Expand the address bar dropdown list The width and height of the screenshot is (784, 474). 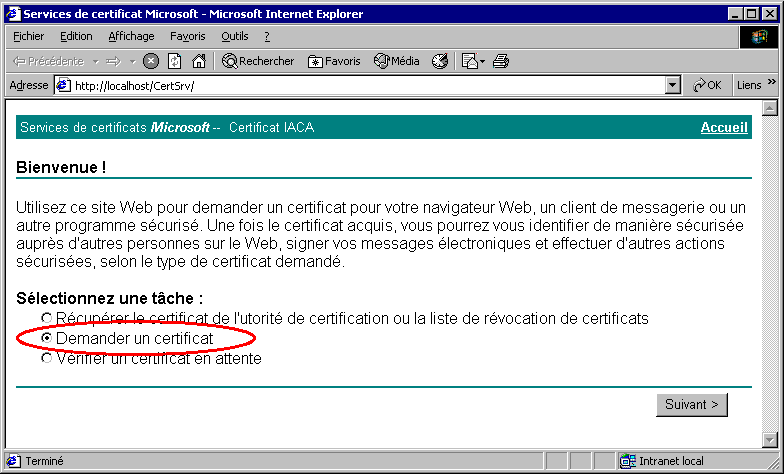pyautogui.click(x=674, y=86)
